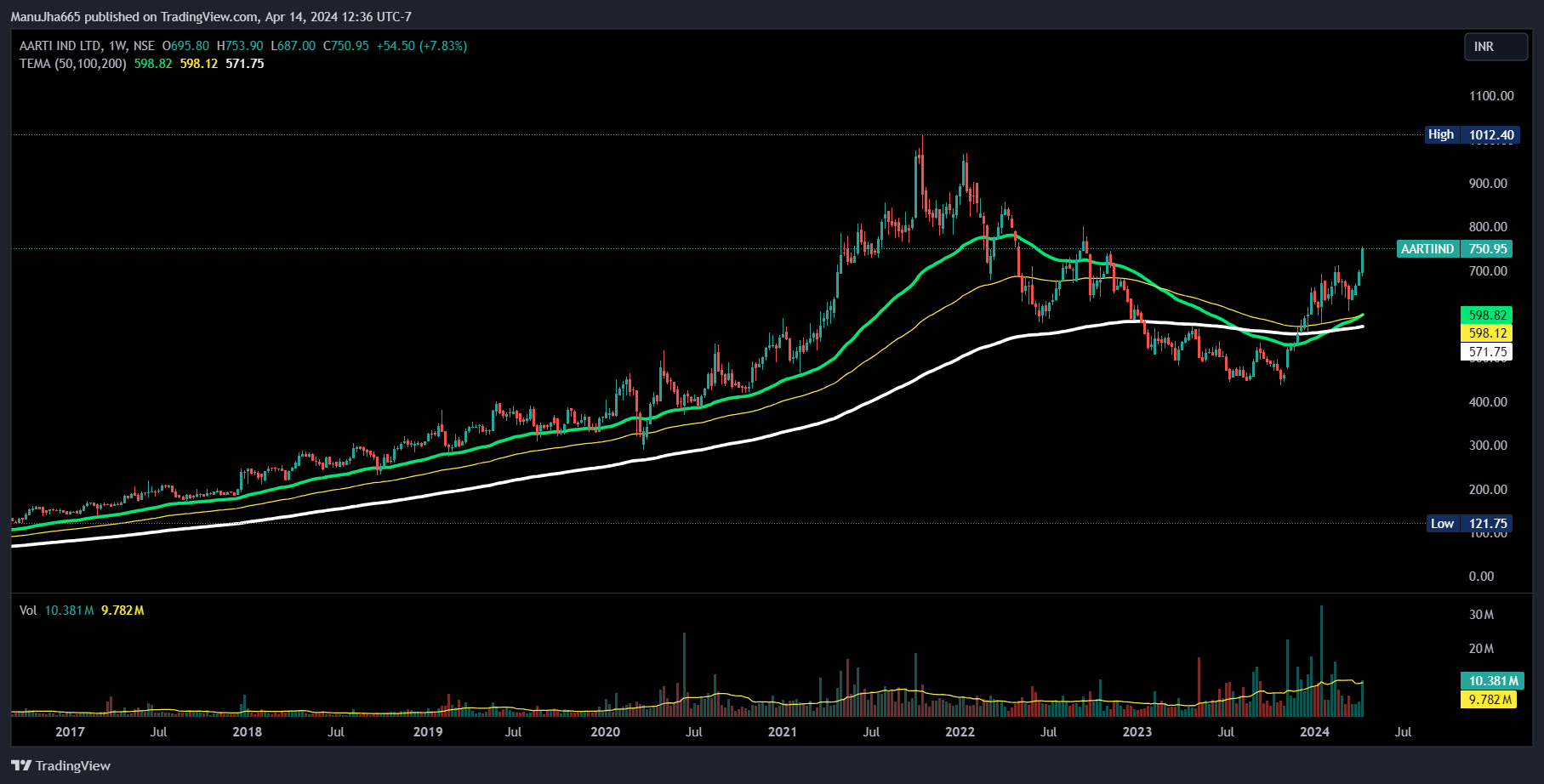Click the 2021 label on time axis
This screenshot has height=784, width=1544.
click(x=783, y=732)
